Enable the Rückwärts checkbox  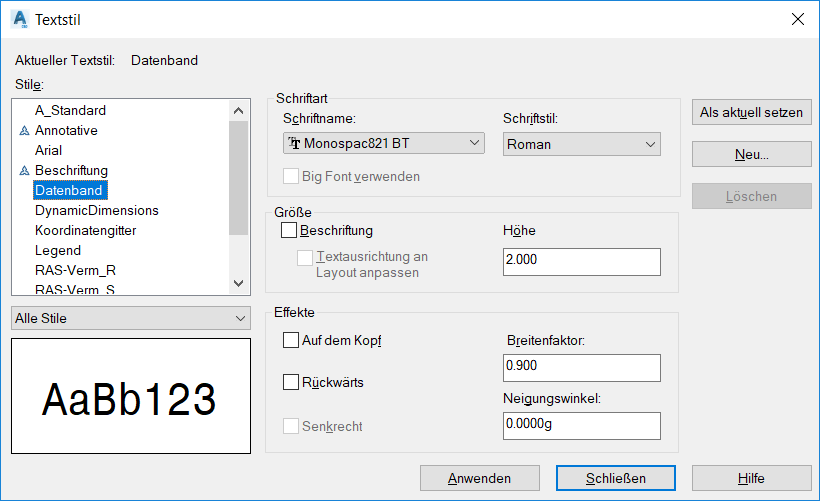coord(292,382)
